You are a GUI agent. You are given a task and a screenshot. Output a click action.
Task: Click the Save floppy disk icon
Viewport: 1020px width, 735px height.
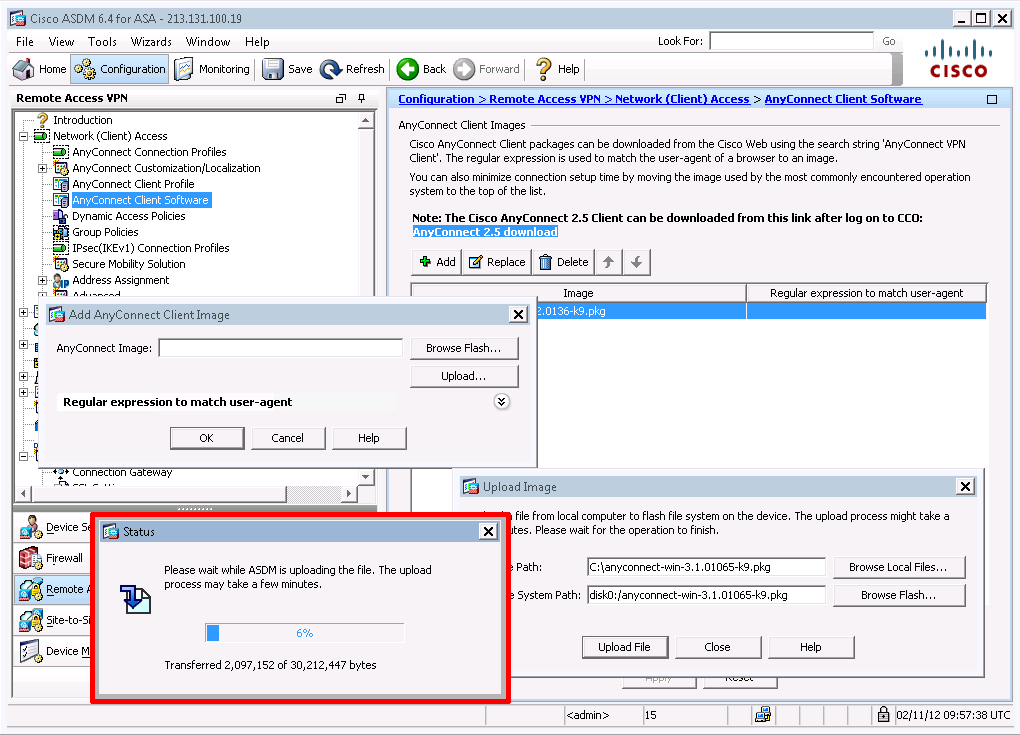[273, 69]
